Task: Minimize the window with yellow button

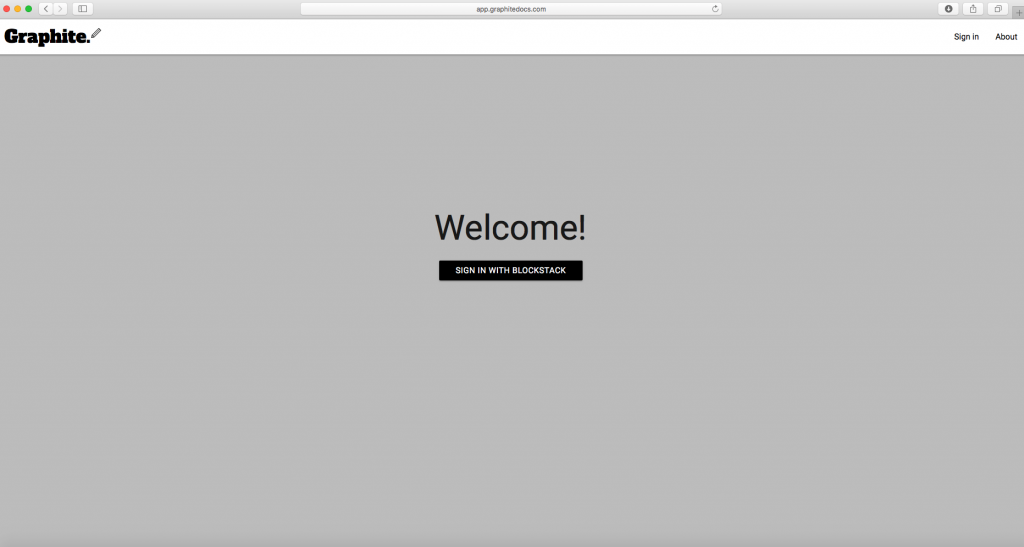Action: click(18, 8)
